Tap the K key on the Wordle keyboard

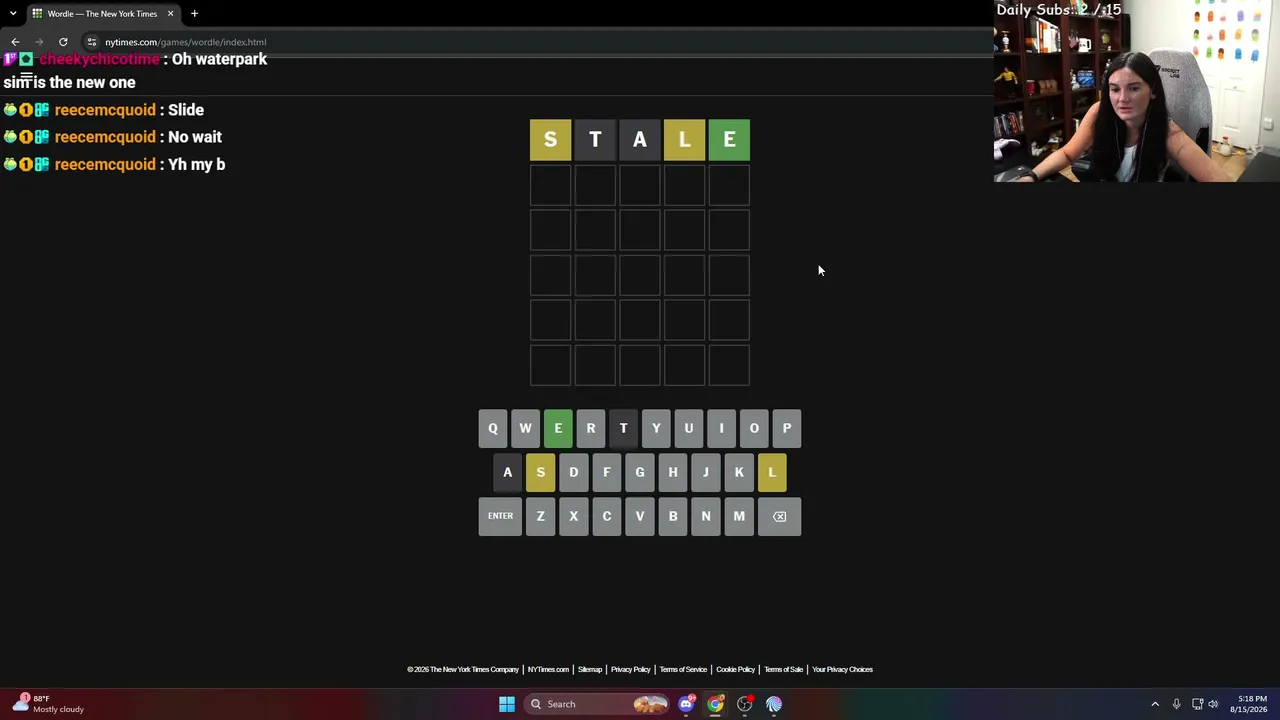[739, 472]
